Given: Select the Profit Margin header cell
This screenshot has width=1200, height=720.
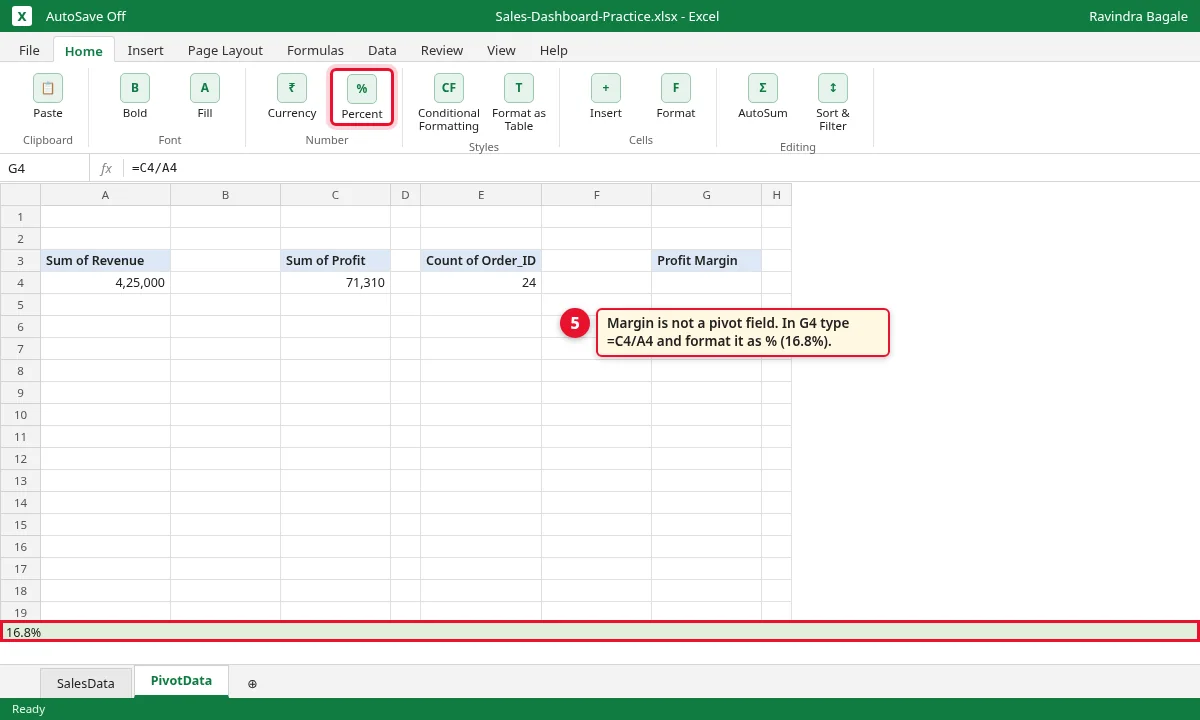Looking at the screenshot, I should pyautogui.click(x=707, y=261).
